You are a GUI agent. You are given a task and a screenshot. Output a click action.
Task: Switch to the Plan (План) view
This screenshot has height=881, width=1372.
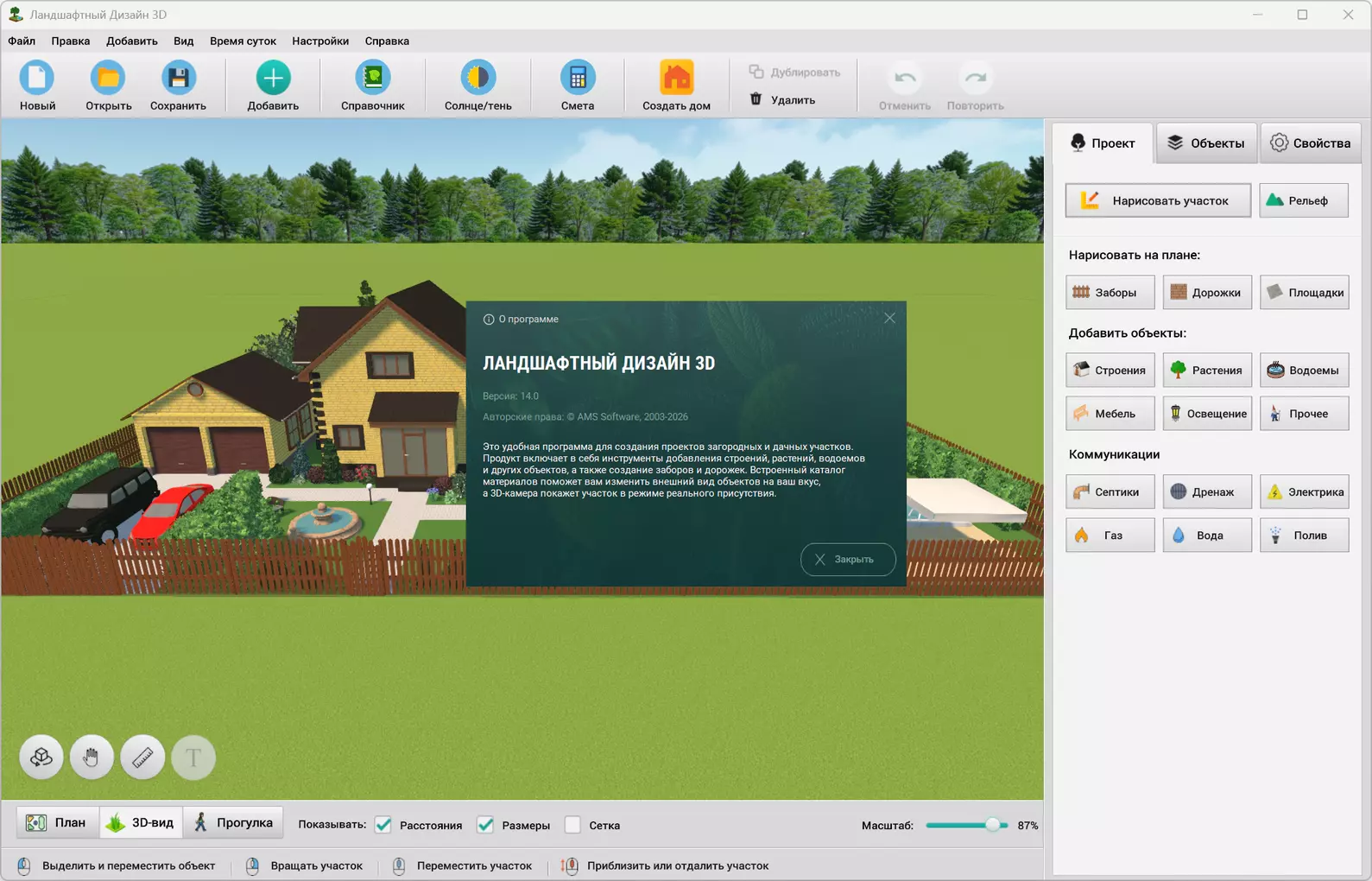pos(57,823)
